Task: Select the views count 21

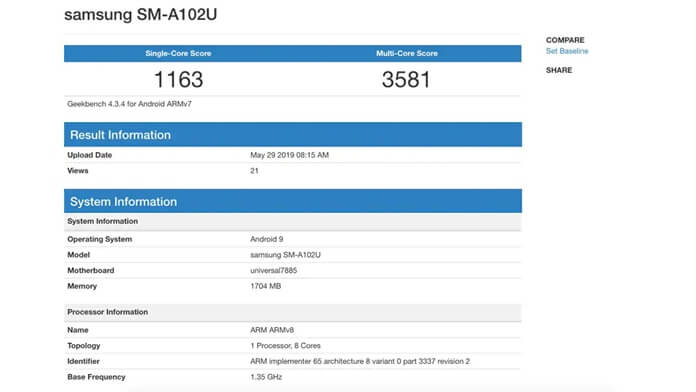Action: 254,170
